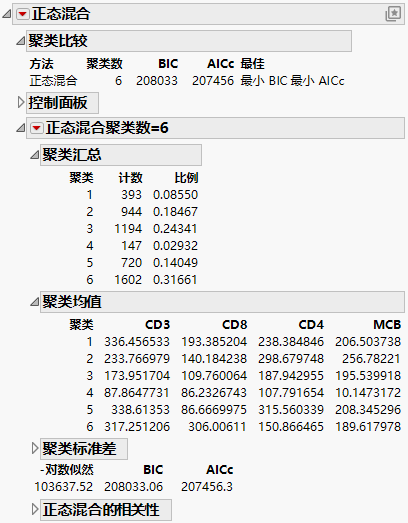Click count value 393 for cluster 1
Viewport: 408px width, 523px height.
pos(131,195)
